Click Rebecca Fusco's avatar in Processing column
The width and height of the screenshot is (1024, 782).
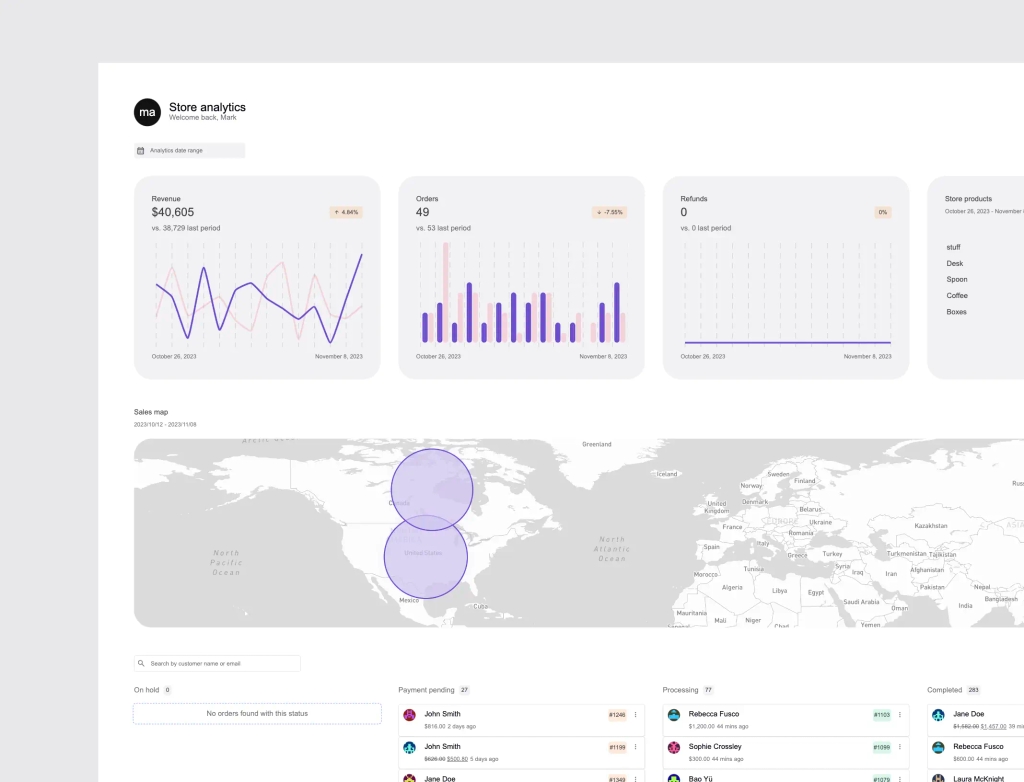pyautogui.click(x=674, y=715)
